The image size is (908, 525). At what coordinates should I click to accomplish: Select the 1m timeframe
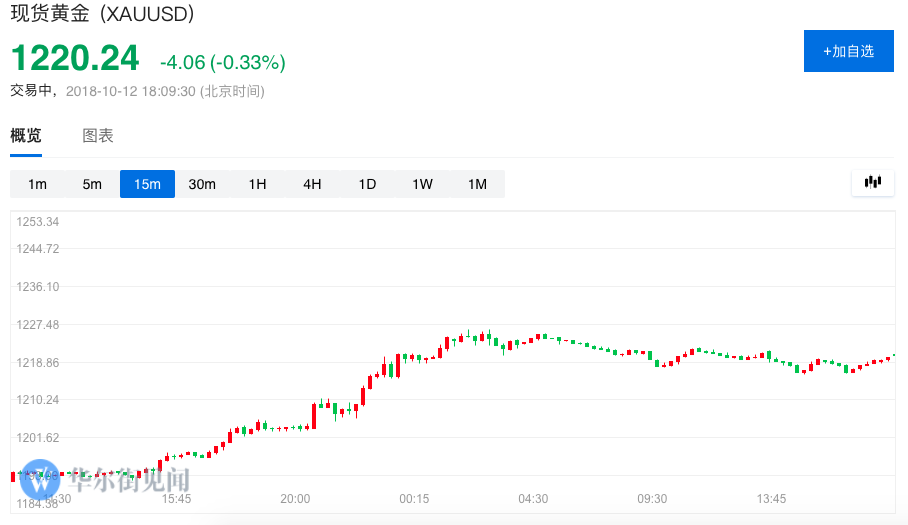pyautogui.click(x=38, y=184)
